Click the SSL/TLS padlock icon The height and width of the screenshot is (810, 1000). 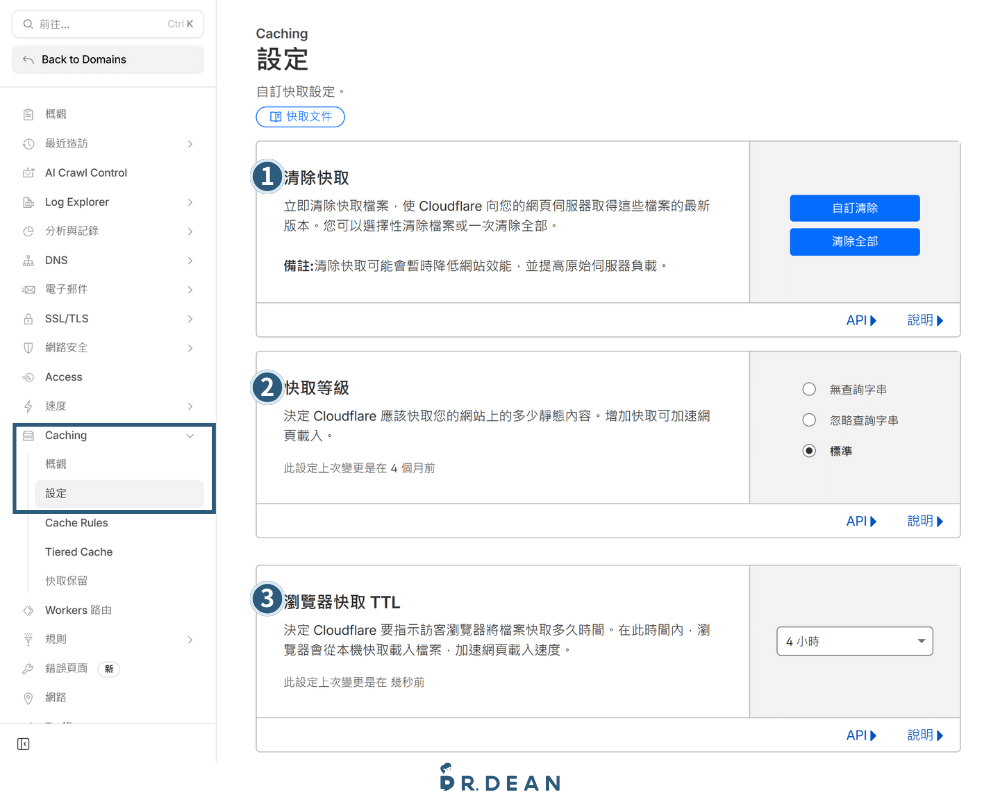click(28, 319)
